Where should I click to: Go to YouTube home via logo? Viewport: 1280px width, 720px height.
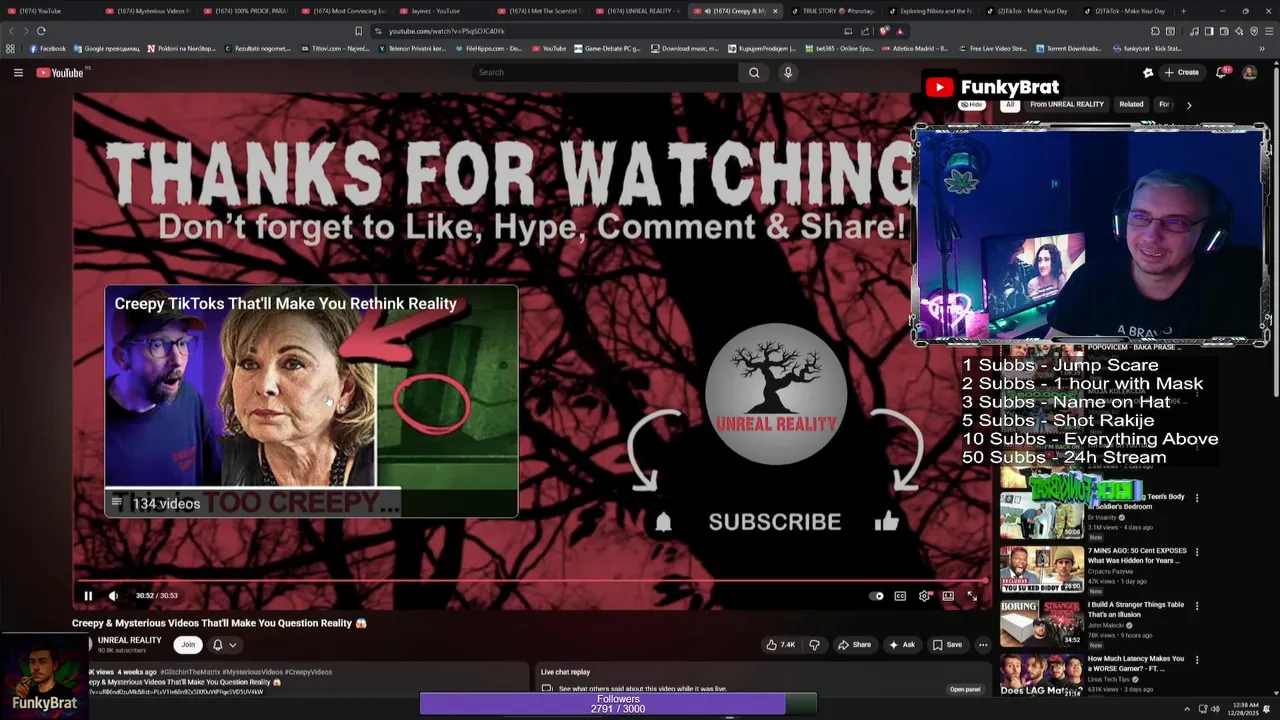[60, 72]
